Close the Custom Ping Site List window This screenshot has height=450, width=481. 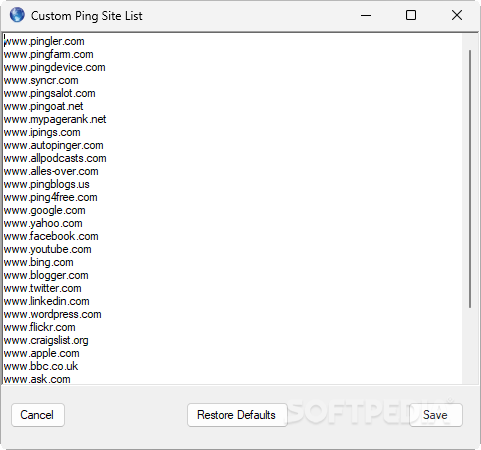(x=457, y=15)
